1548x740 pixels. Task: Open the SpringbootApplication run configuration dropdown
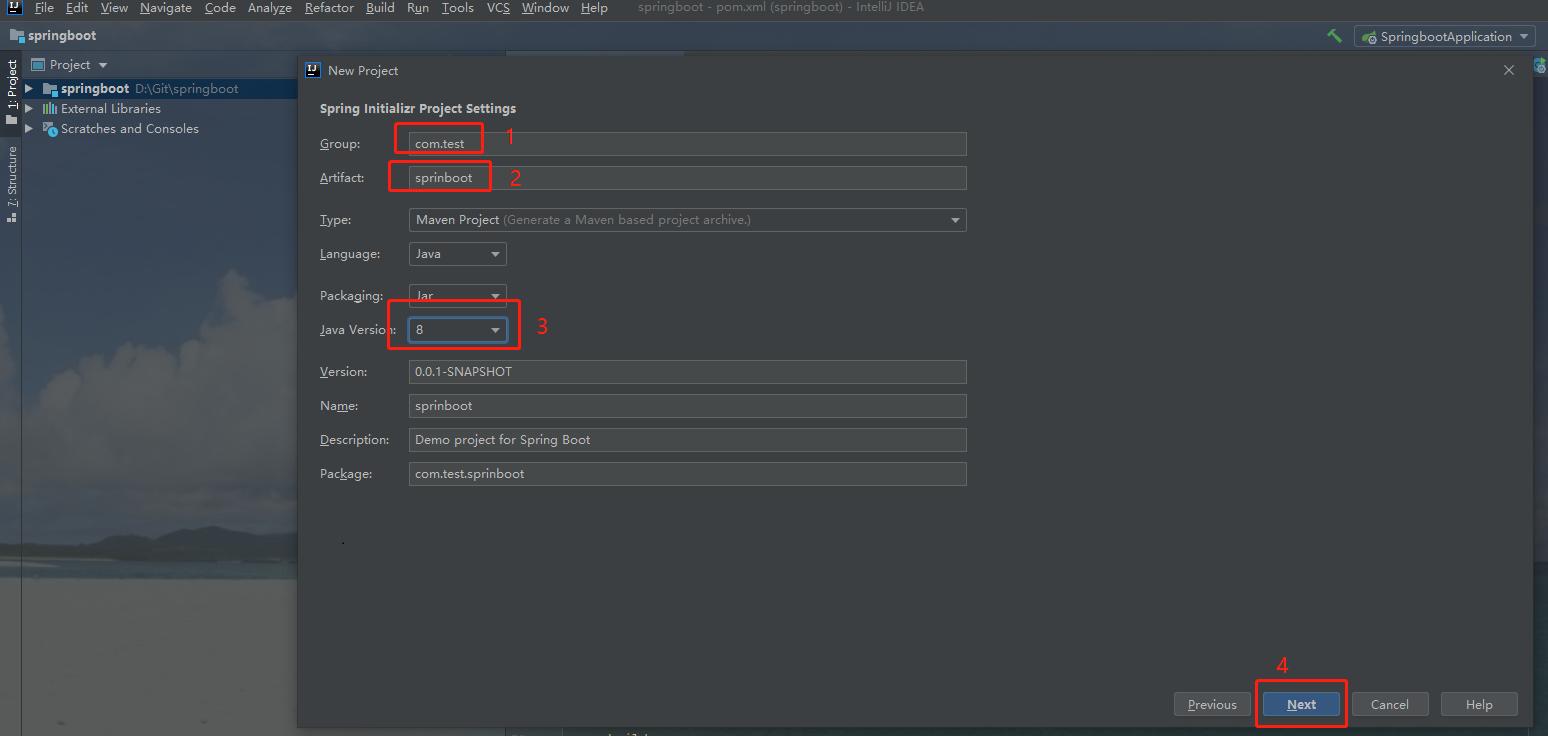click(x=1444, y=36)
